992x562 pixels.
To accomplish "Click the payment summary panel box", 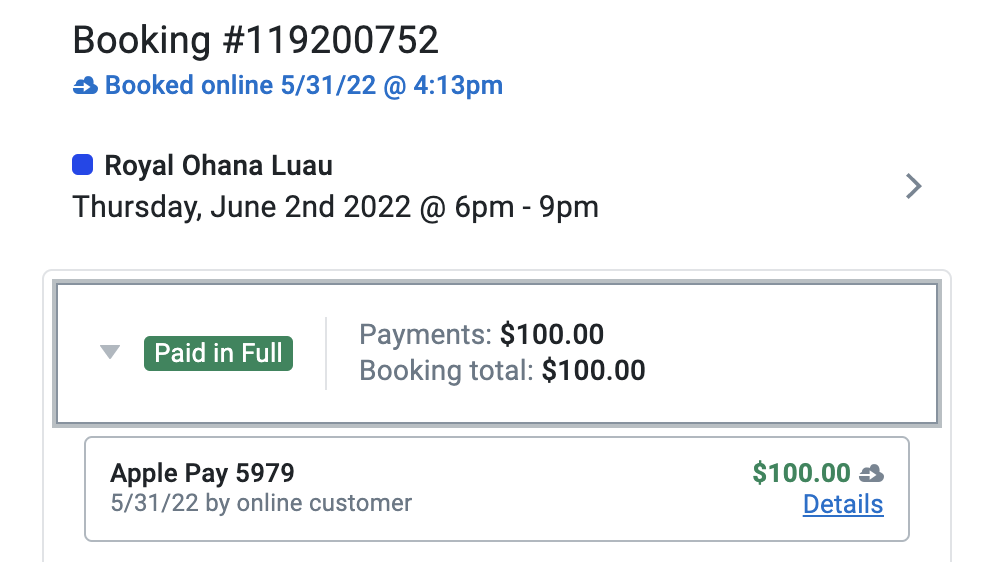I will click(x=497, y=353).
